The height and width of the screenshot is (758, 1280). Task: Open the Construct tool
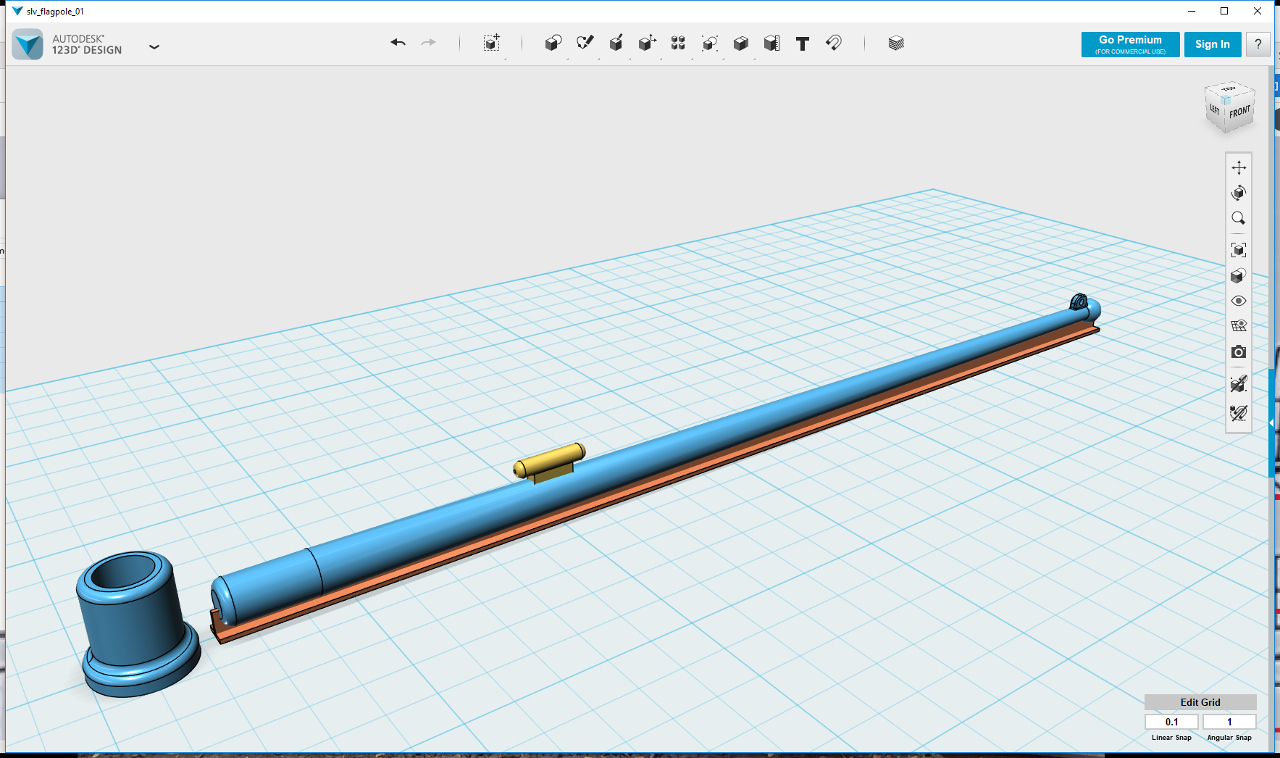pyautogui.click(x=616, y=43)
